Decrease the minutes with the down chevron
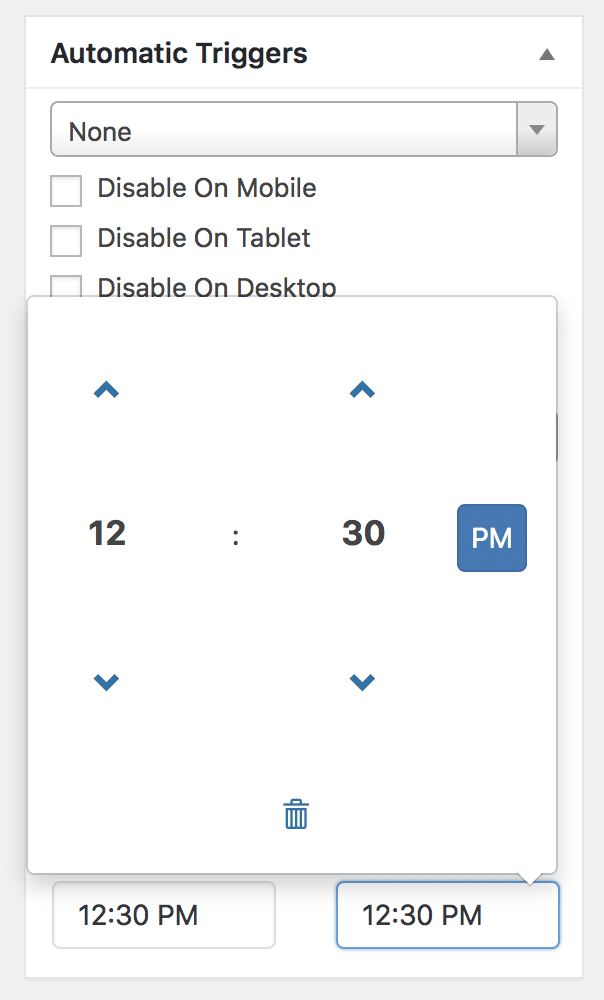The height and width of the screenshot is (1000, 604). tap(362, 682)
